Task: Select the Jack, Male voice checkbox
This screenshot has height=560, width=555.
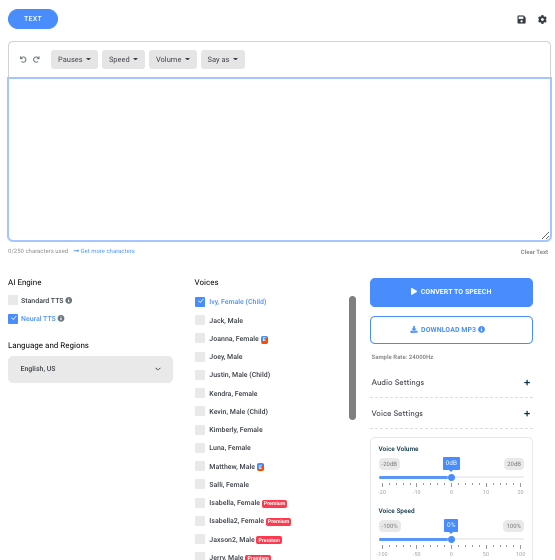Action: tap(200, 320)
